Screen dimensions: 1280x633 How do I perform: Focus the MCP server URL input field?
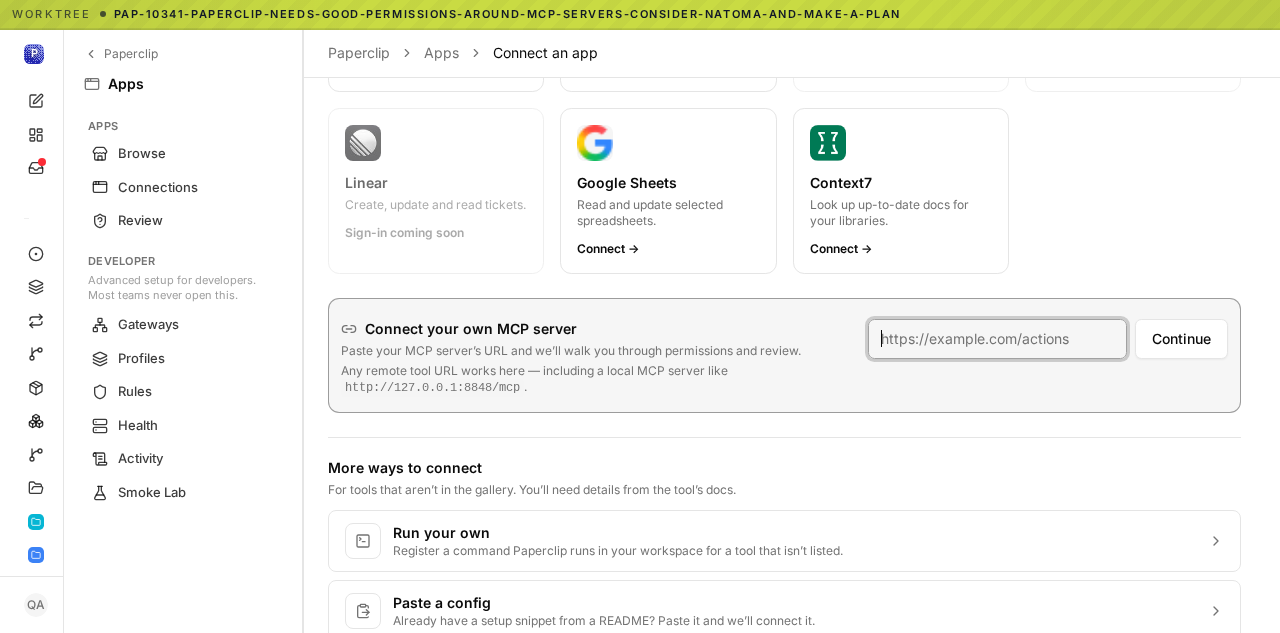997,339
